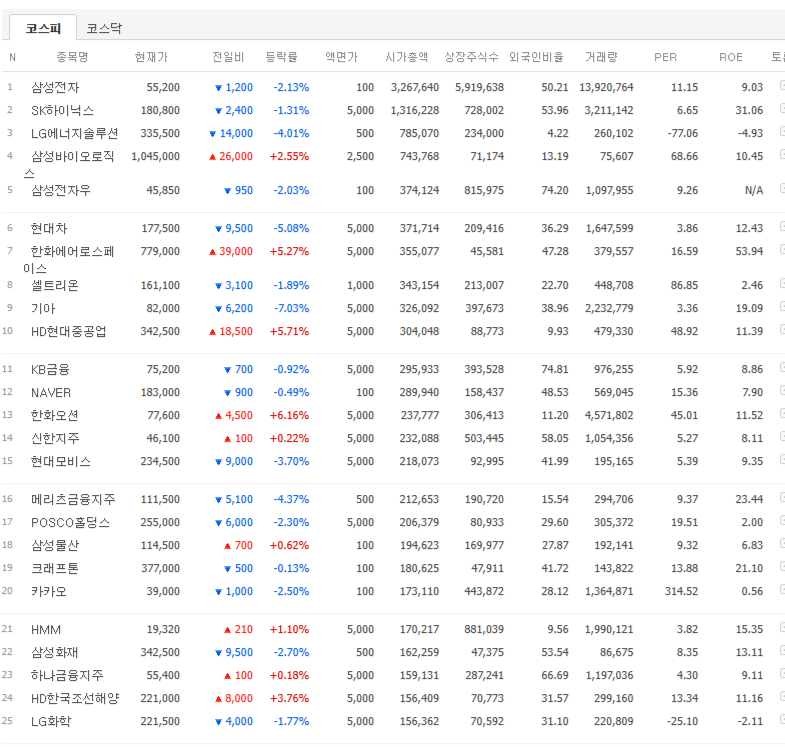Viewport: 785px width, 747px height.
Task: Switch to the 코스피 tab
Action: pyautogui.click(x=43, y=28)
